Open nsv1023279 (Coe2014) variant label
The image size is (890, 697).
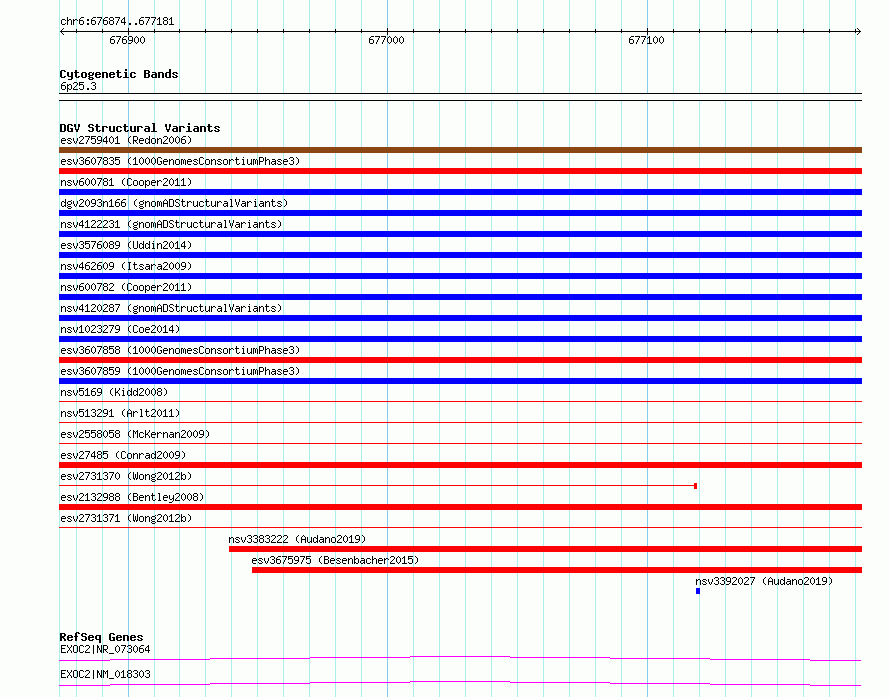(120, 329)
